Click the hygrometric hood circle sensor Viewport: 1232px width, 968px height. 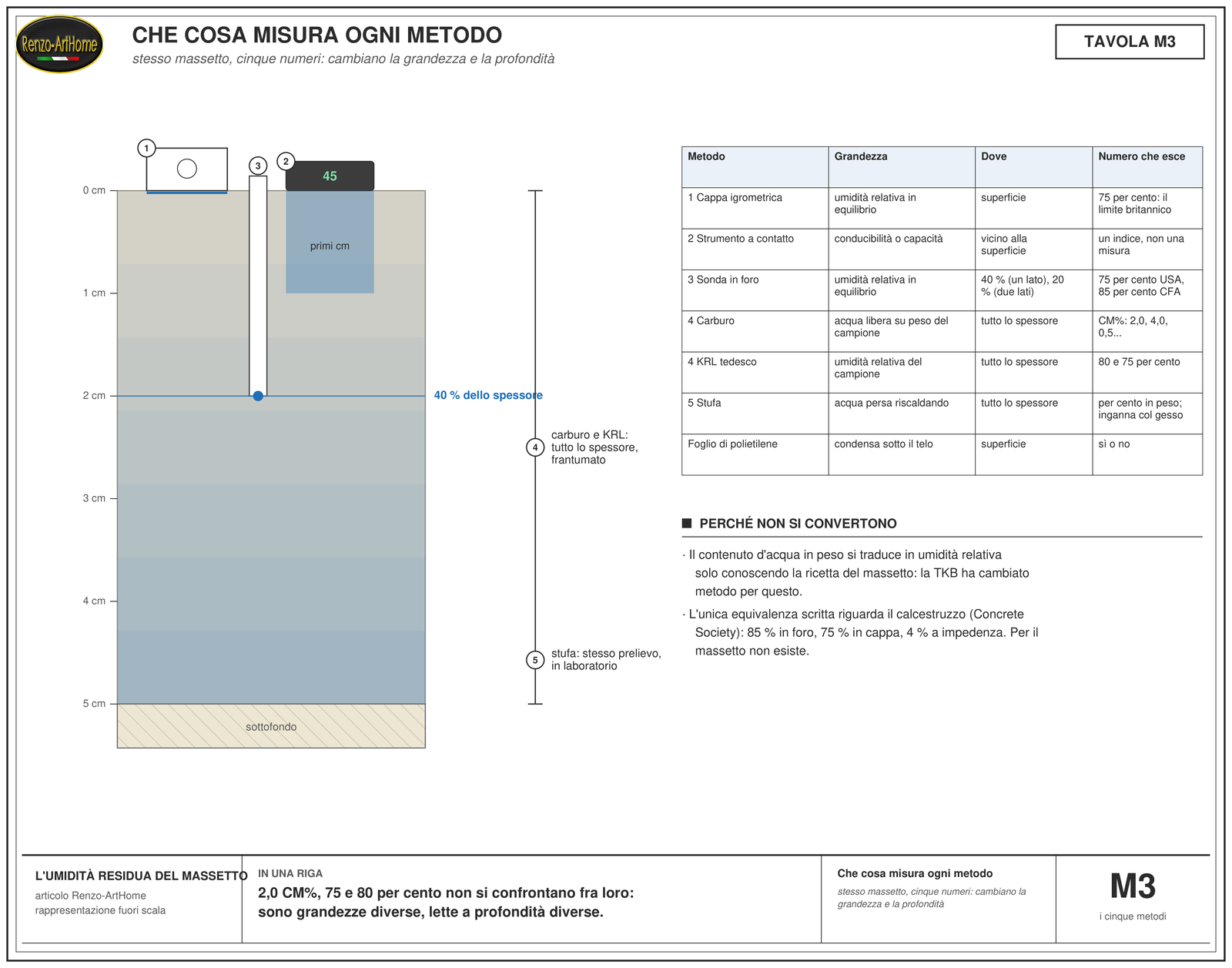coord(187,169)
